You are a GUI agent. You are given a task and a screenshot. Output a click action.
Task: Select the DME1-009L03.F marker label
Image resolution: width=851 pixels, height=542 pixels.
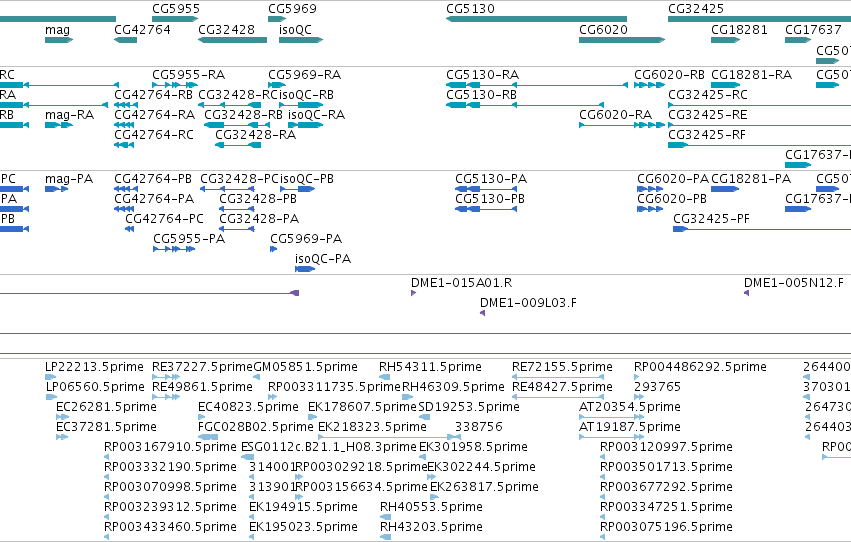tap(529, 303)
